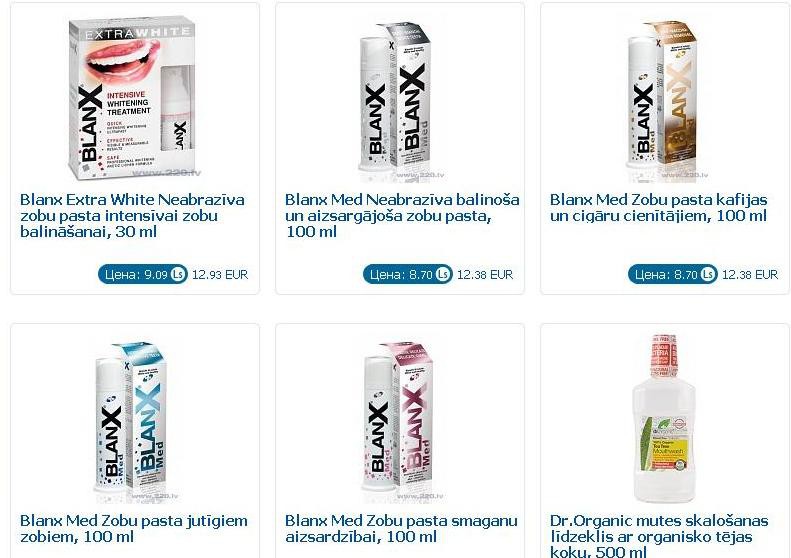
Task: Click the 9.09 Ls price button
Action: [143, 274]
